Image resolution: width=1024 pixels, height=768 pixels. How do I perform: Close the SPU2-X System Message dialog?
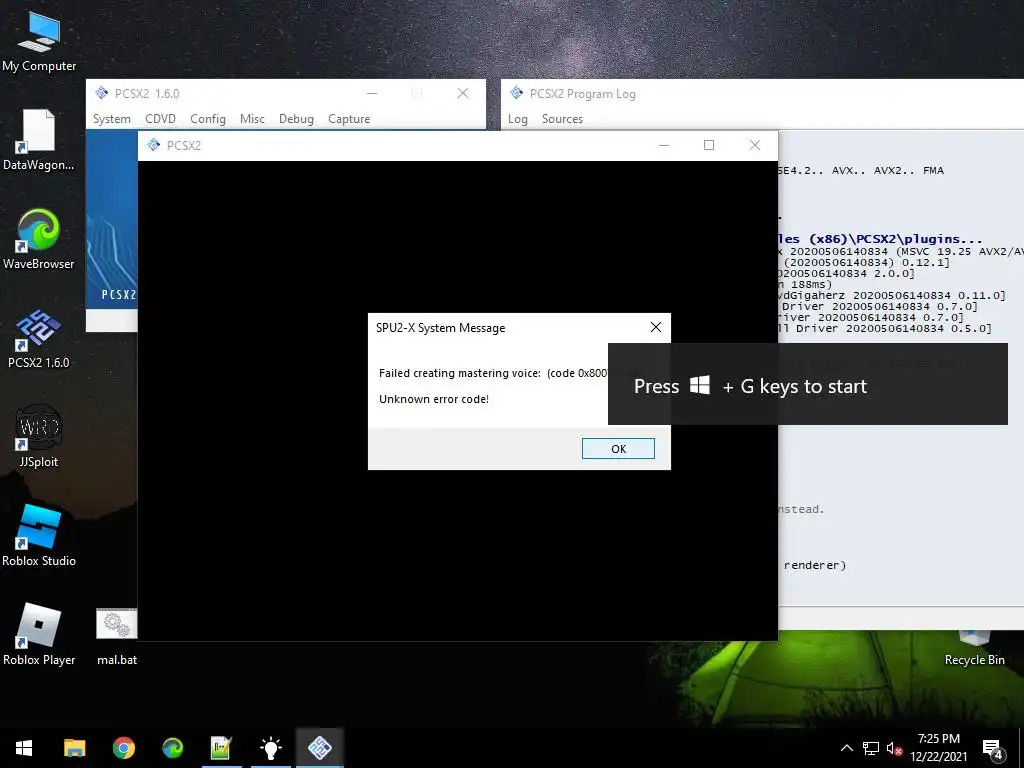point(656,327)
